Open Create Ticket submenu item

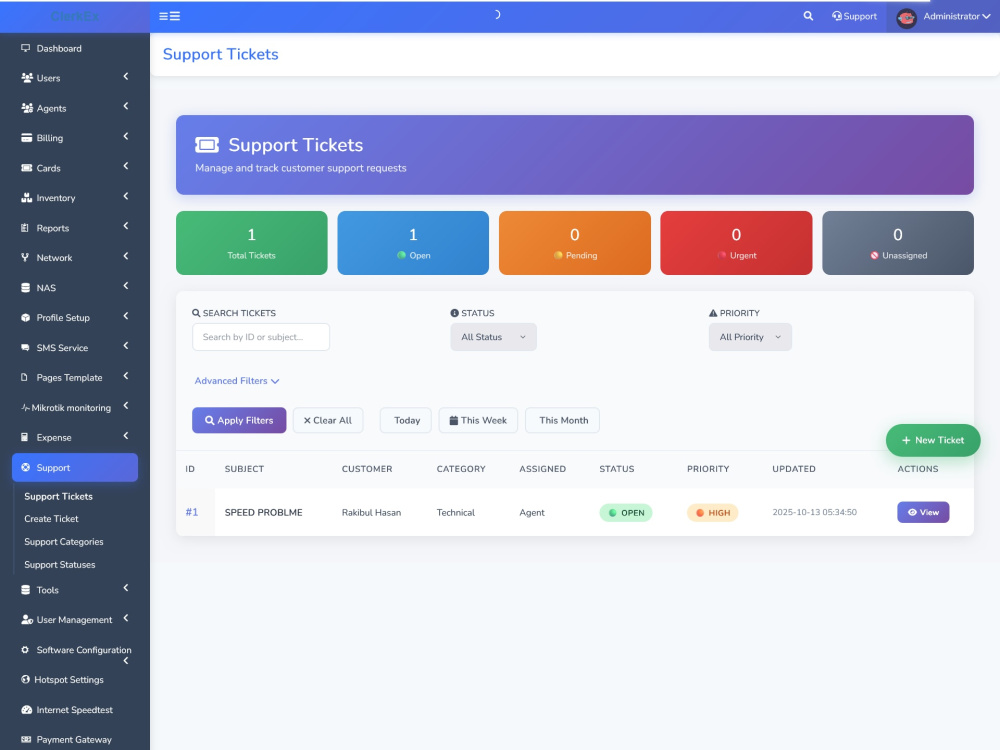coord(51,518)
